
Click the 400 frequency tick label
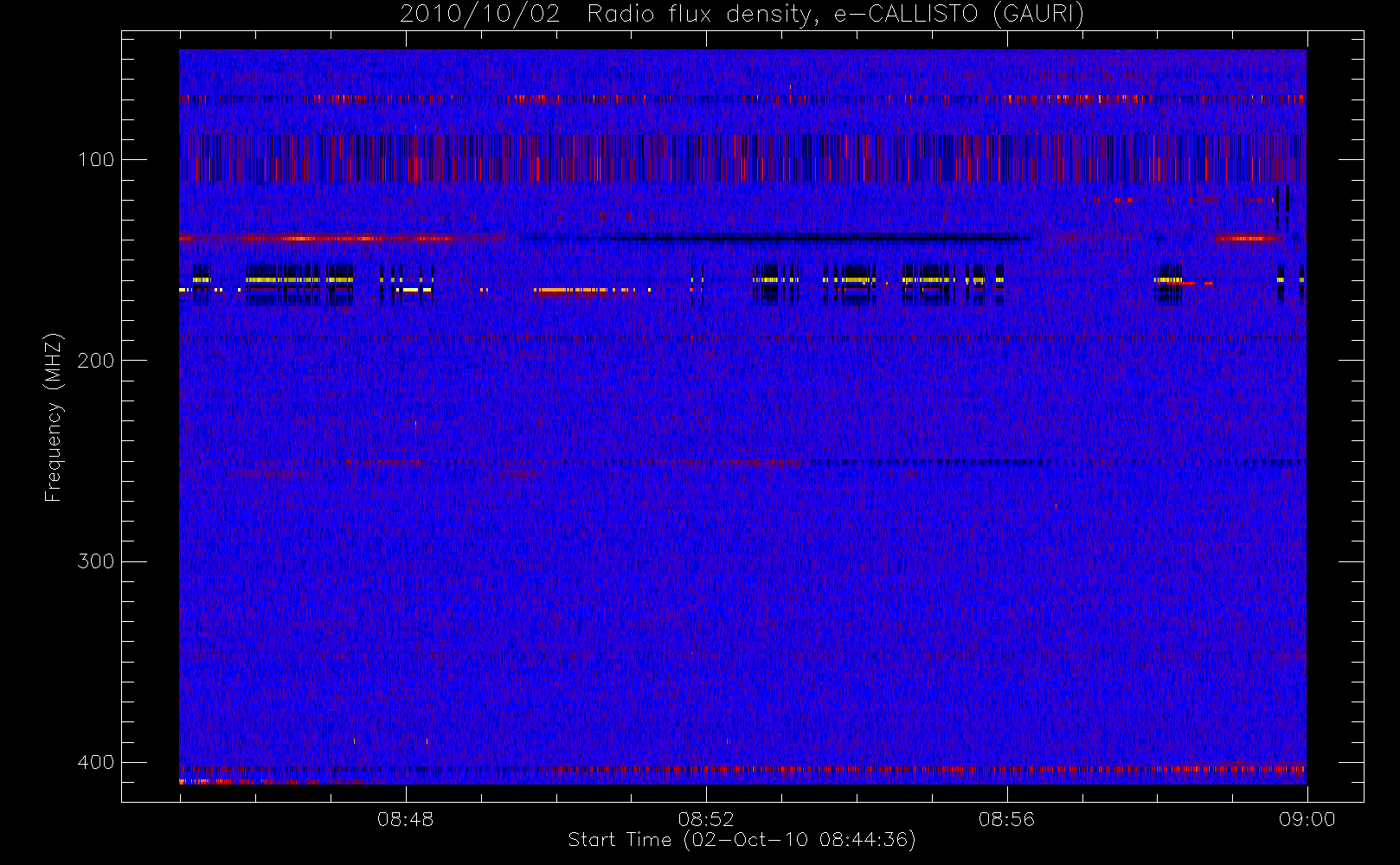pyautogui.click(x=95, y=762)
